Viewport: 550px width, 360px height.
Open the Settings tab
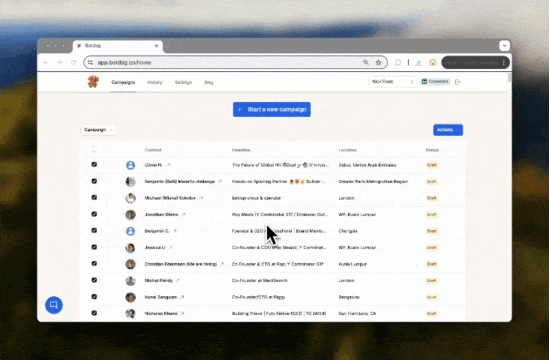pos(183,82)
